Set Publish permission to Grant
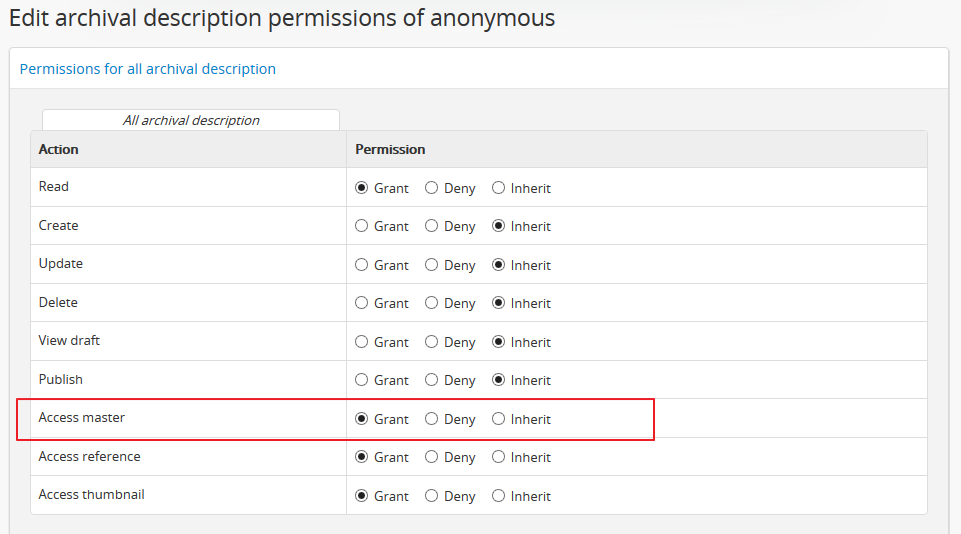The height and width of the screenshot is (534, 961). (x=362, y=380)
